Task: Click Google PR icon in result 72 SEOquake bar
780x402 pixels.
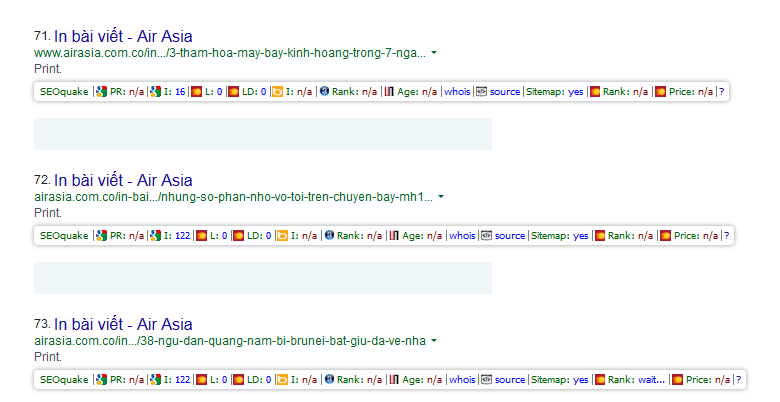Action: [102, 236]
